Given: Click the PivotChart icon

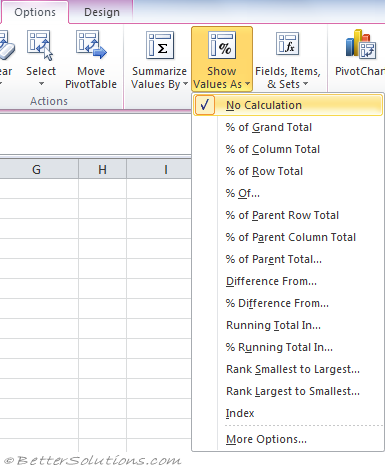Looking at the screenshot, I should [x=361, y=44].
